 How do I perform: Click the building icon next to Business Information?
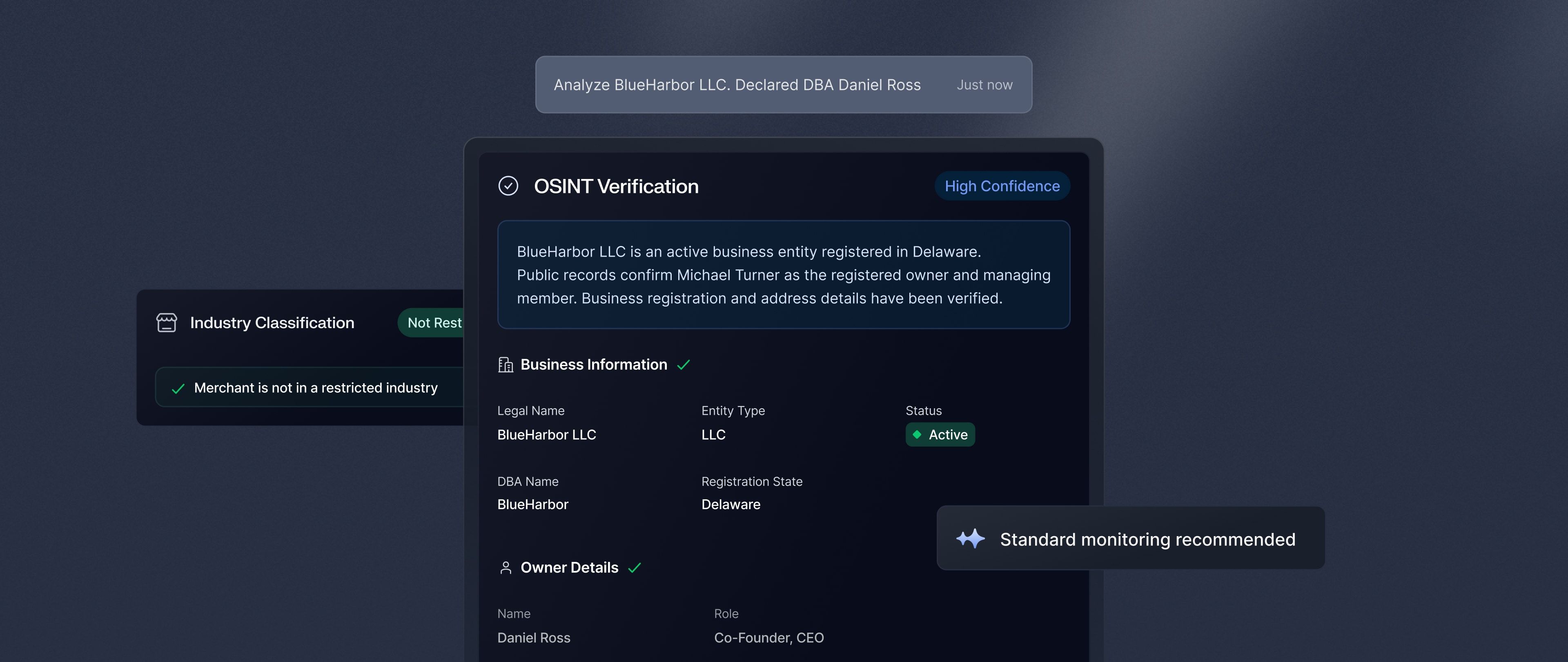(505, 365)
